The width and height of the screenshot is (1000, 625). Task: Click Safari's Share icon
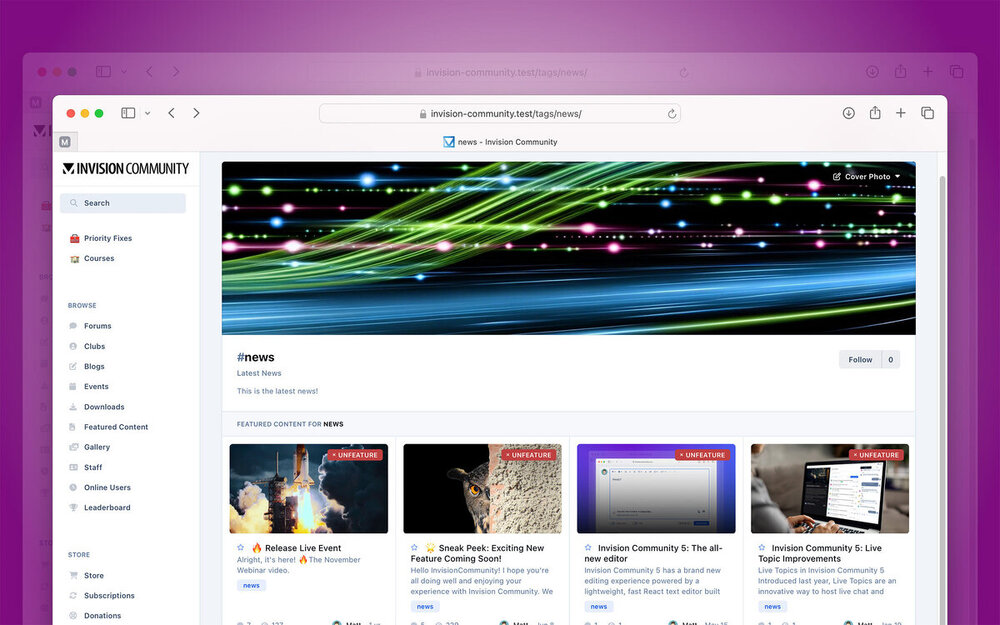(x=875, y=113)
